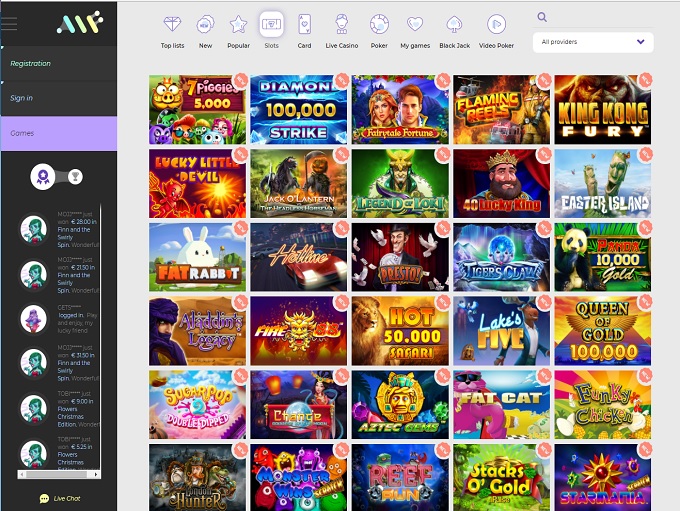Open the 40 Lucky King game

(501, 183)
